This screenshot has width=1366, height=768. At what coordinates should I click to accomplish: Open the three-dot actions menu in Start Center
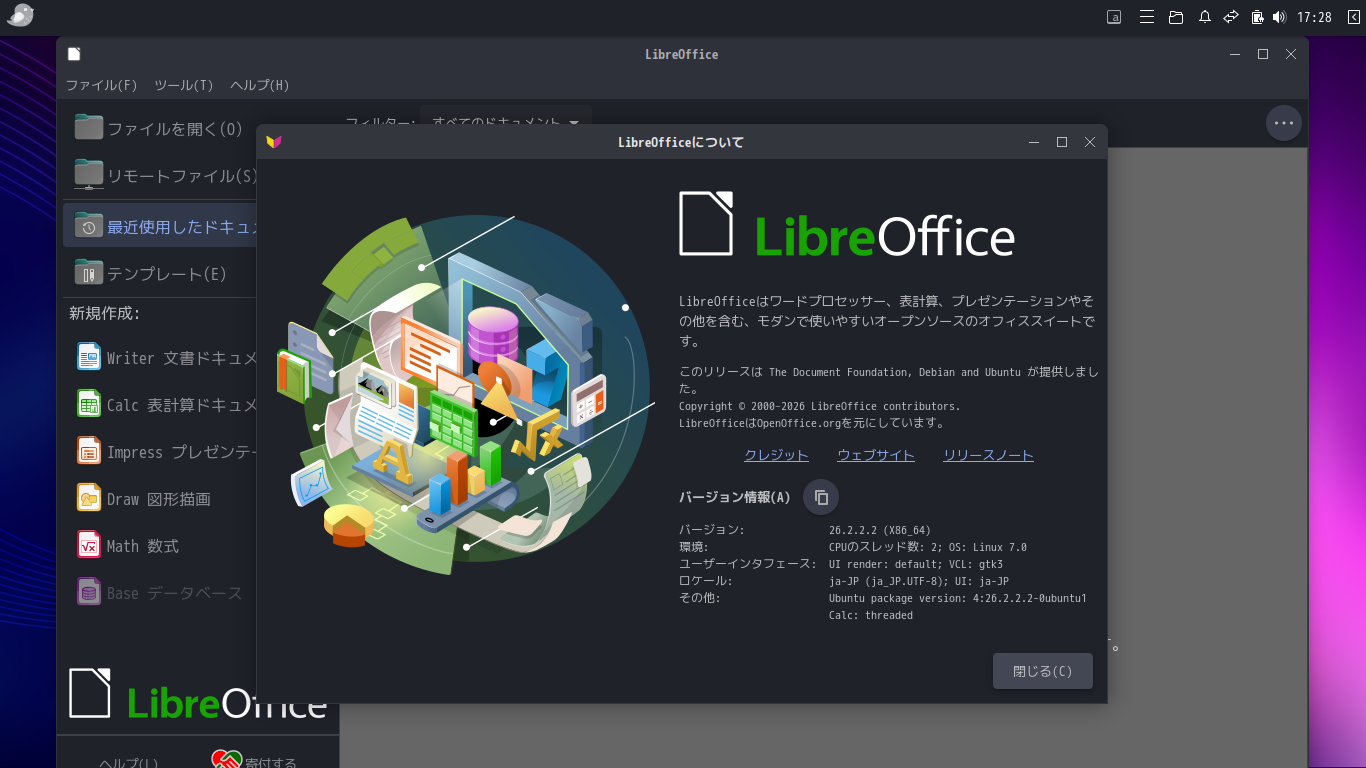[x=1284, y=123]
